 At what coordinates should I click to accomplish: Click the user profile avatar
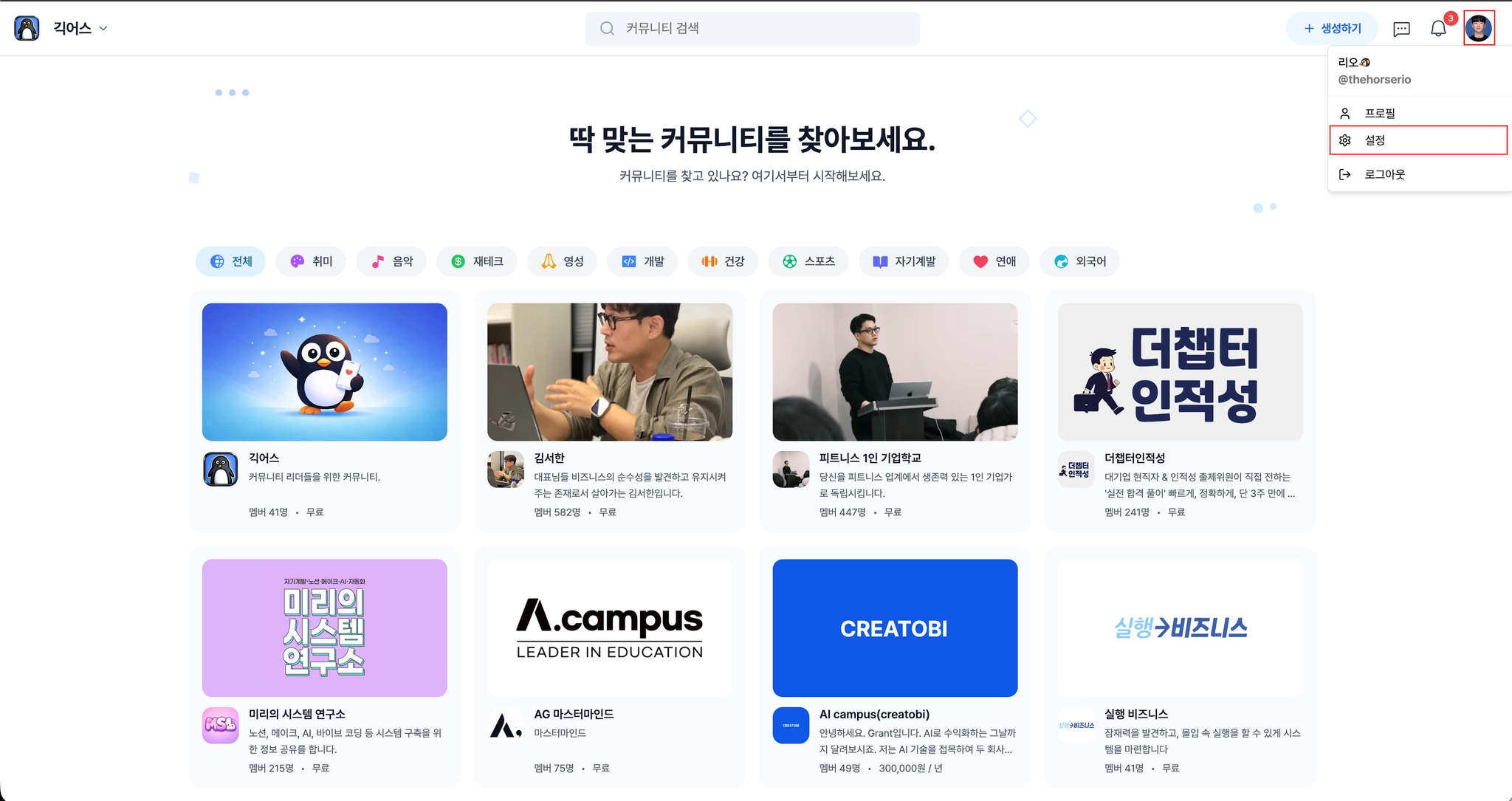click(1479, 28)
